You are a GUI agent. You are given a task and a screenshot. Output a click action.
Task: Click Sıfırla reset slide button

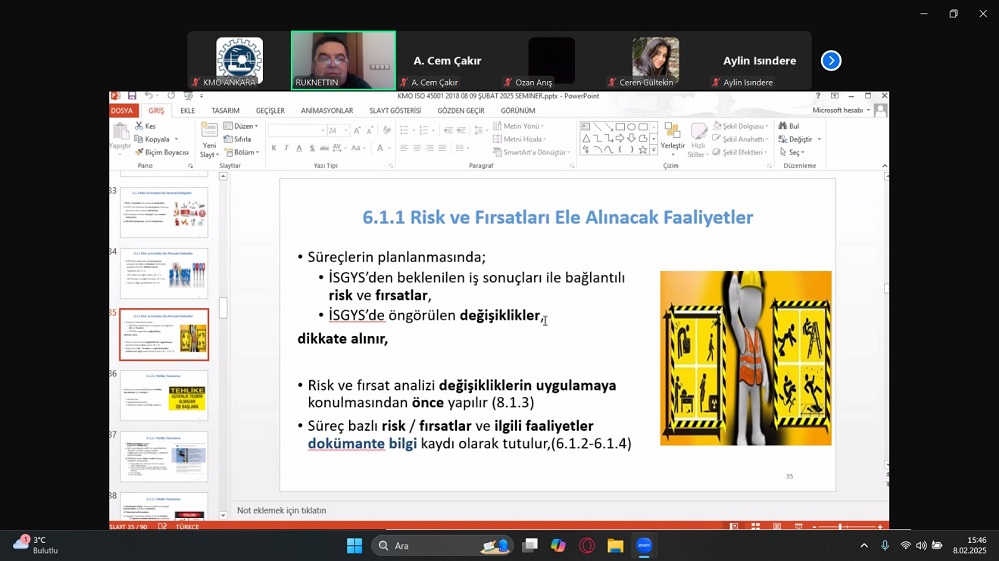click(x=238, y=139)
